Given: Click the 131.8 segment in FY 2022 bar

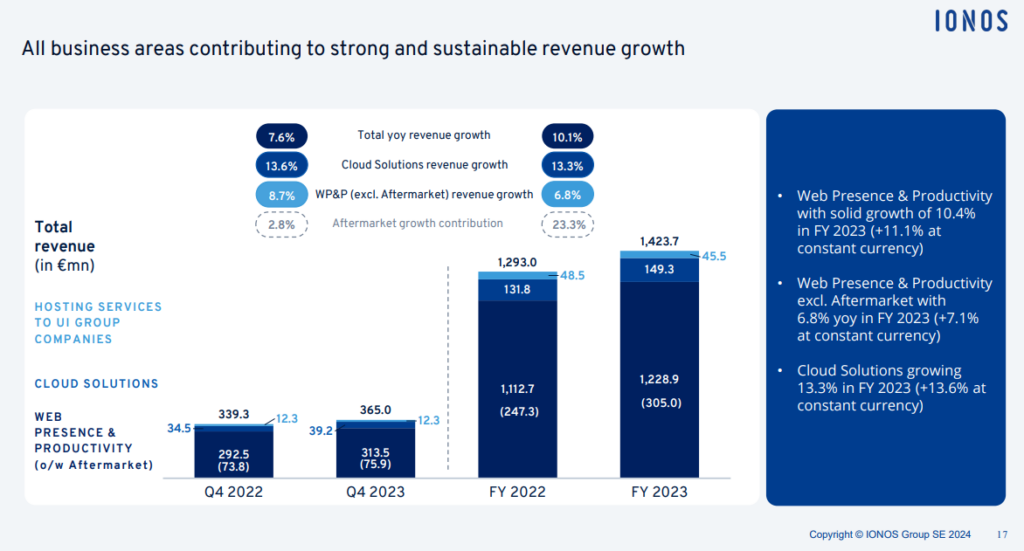Looking at the screenshot, I should coord(517,289).
